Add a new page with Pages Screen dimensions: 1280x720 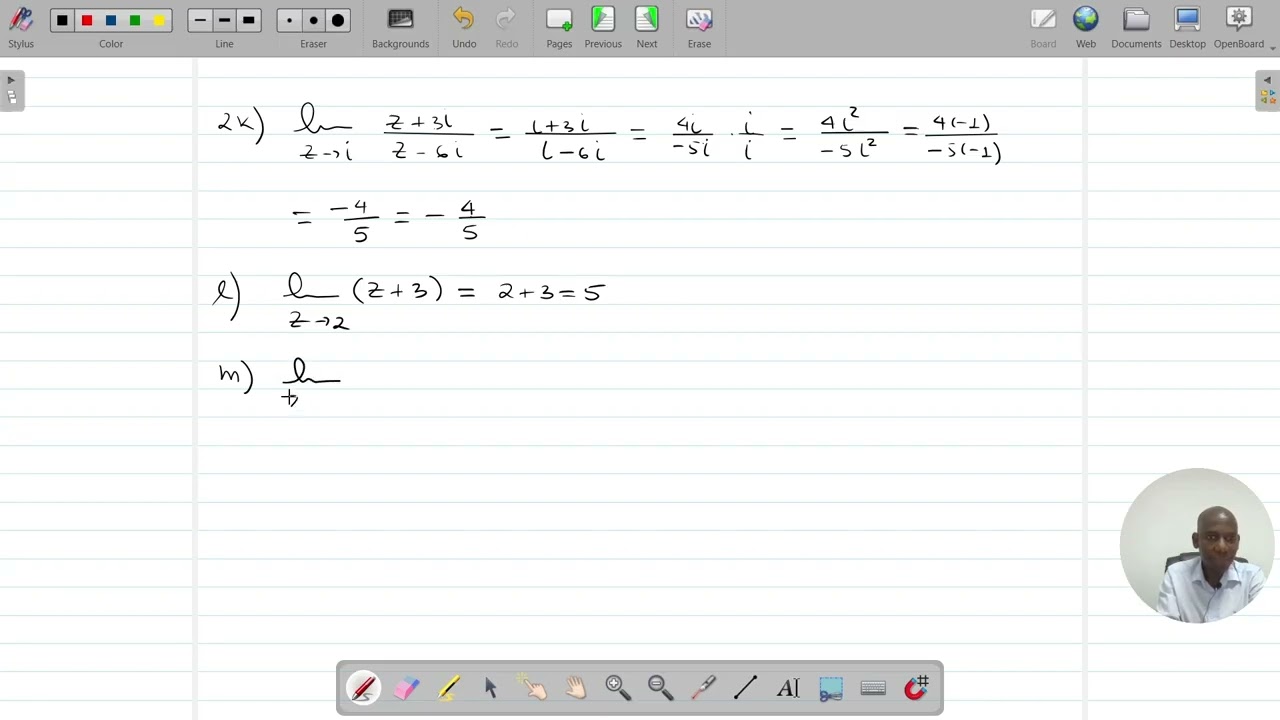pos(559,27)
